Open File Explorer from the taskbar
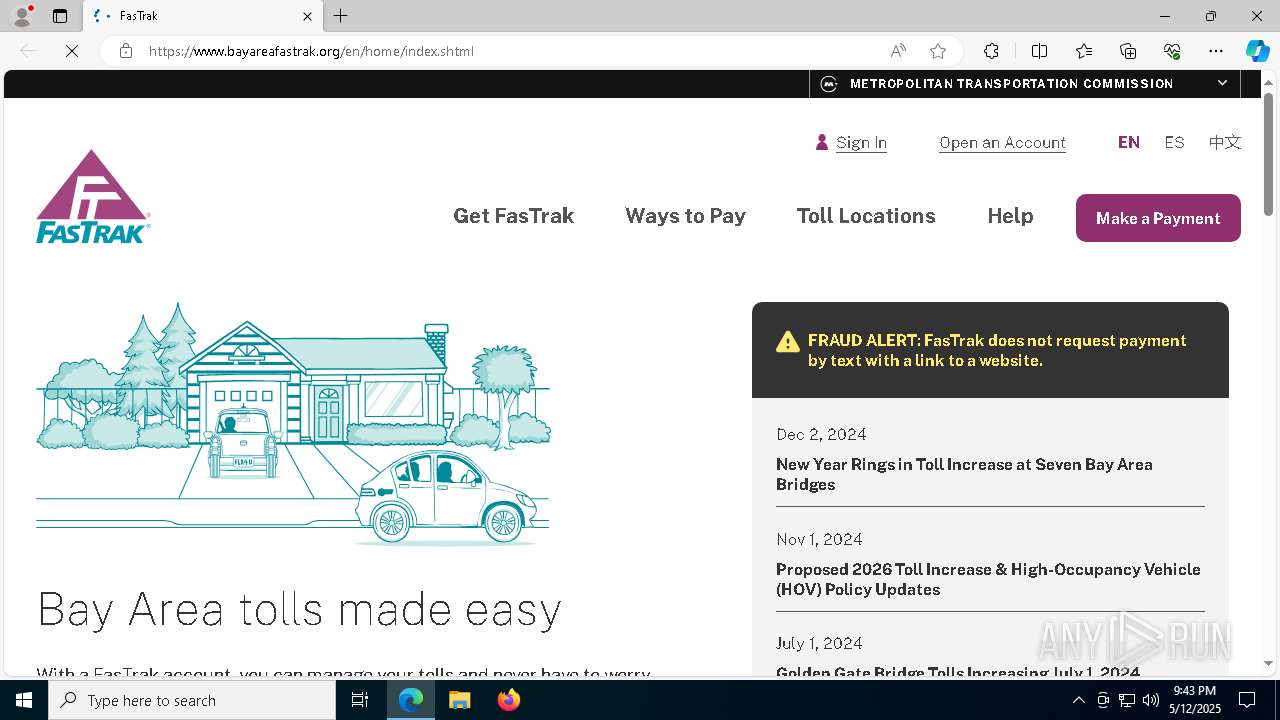 coord(460,700)
